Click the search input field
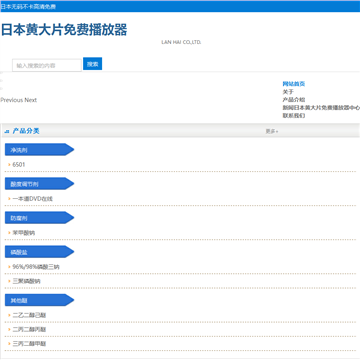Image resolution: width=360 pixels, height=360 pixels. coord(47,65)
